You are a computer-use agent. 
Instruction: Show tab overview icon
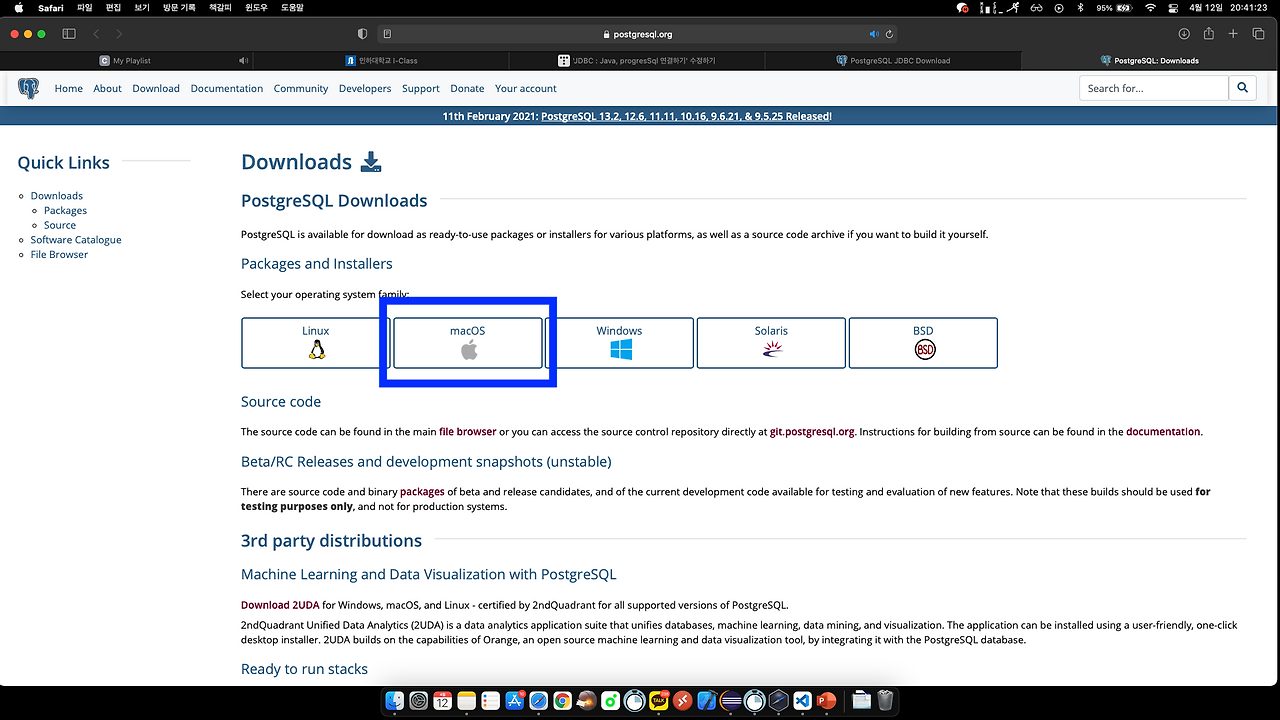coord(1259,33)
